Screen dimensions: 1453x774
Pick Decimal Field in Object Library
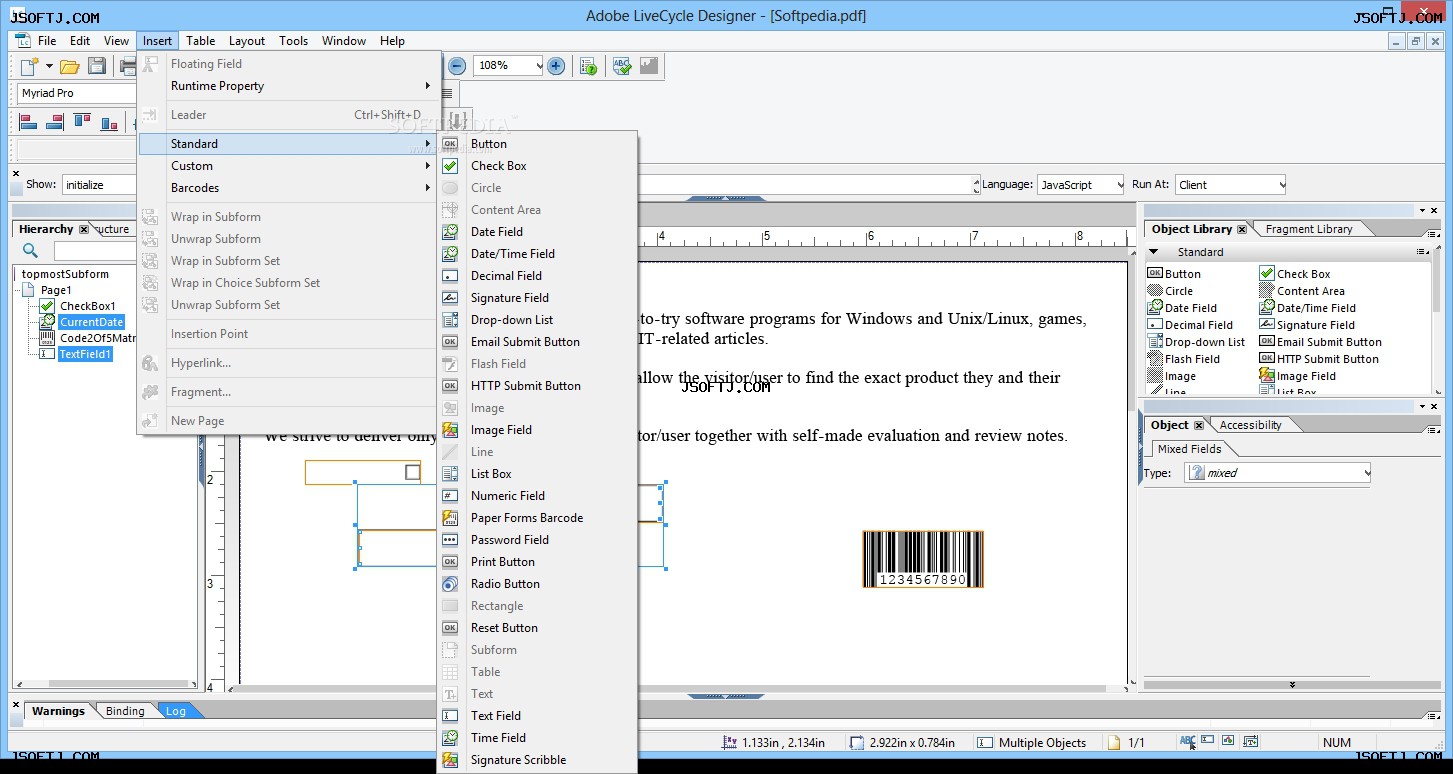[x=1190, y=325]
